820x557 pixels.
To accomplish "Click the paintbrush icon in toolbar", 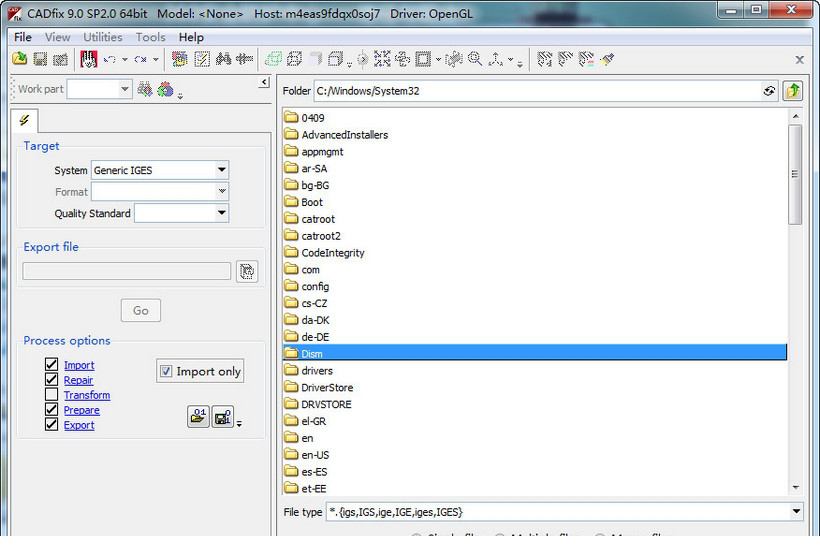I will pos(607,59).
